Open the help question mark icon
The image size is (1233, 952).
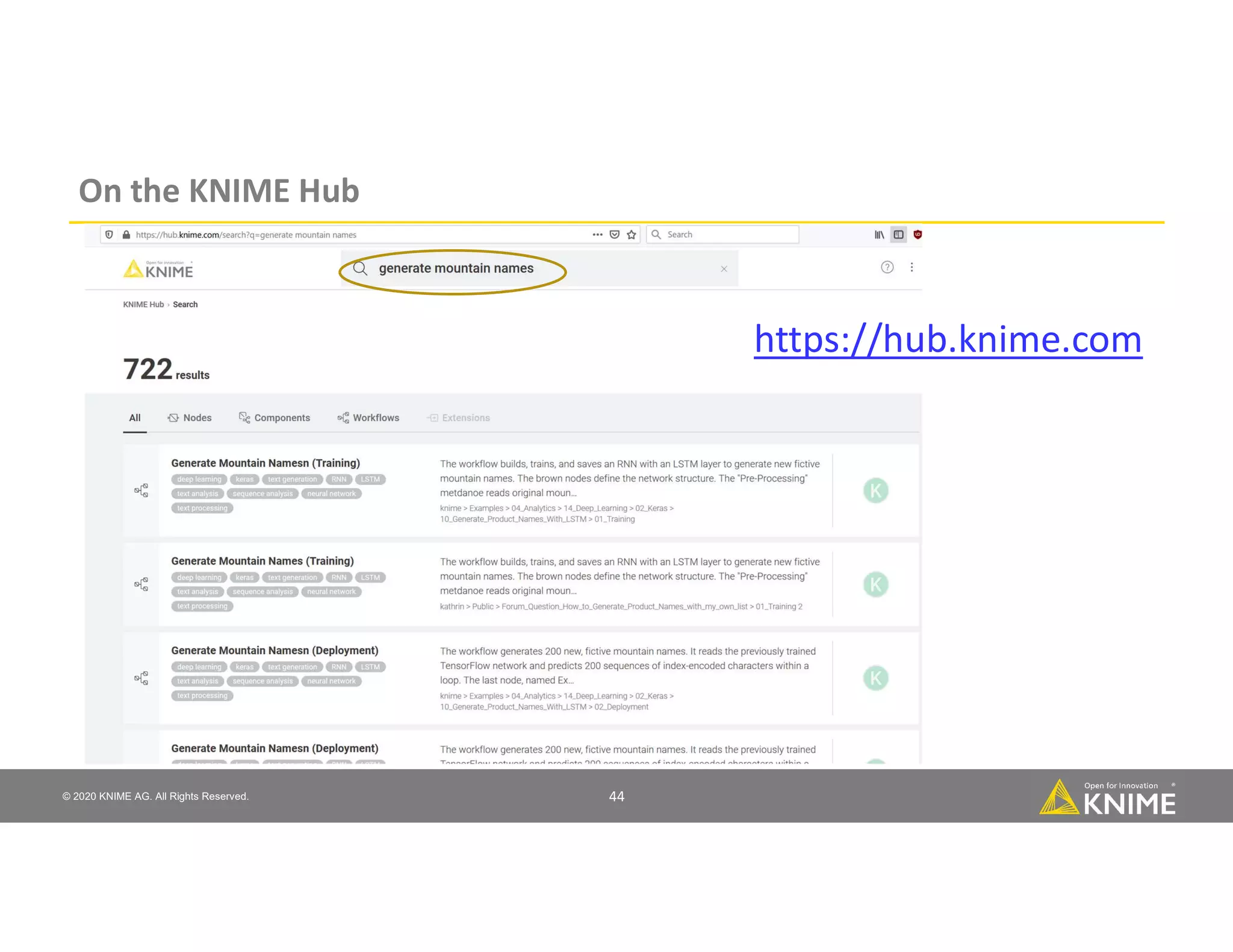(887, 267)
